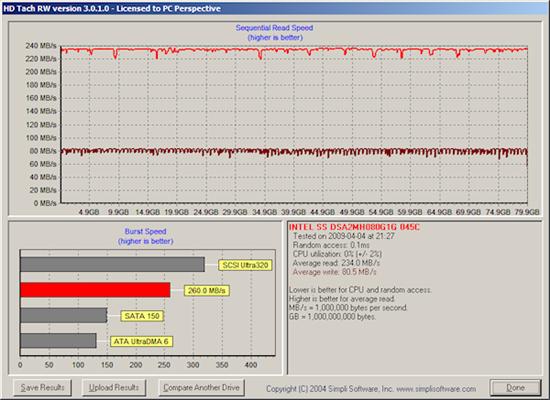Viewport: 550px width, 400px height.
Task: Click the ATA UltraDMA 6 label
Action: click(x=141, y=341)
